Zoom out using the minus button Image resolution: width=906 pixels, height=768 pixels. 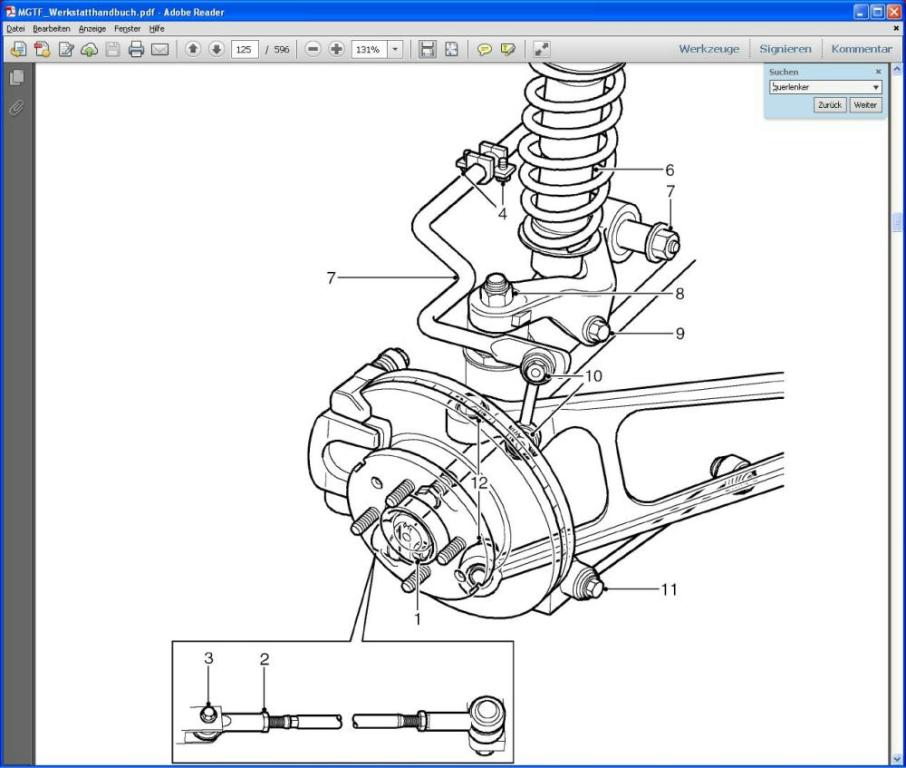(x=313, y=49)
